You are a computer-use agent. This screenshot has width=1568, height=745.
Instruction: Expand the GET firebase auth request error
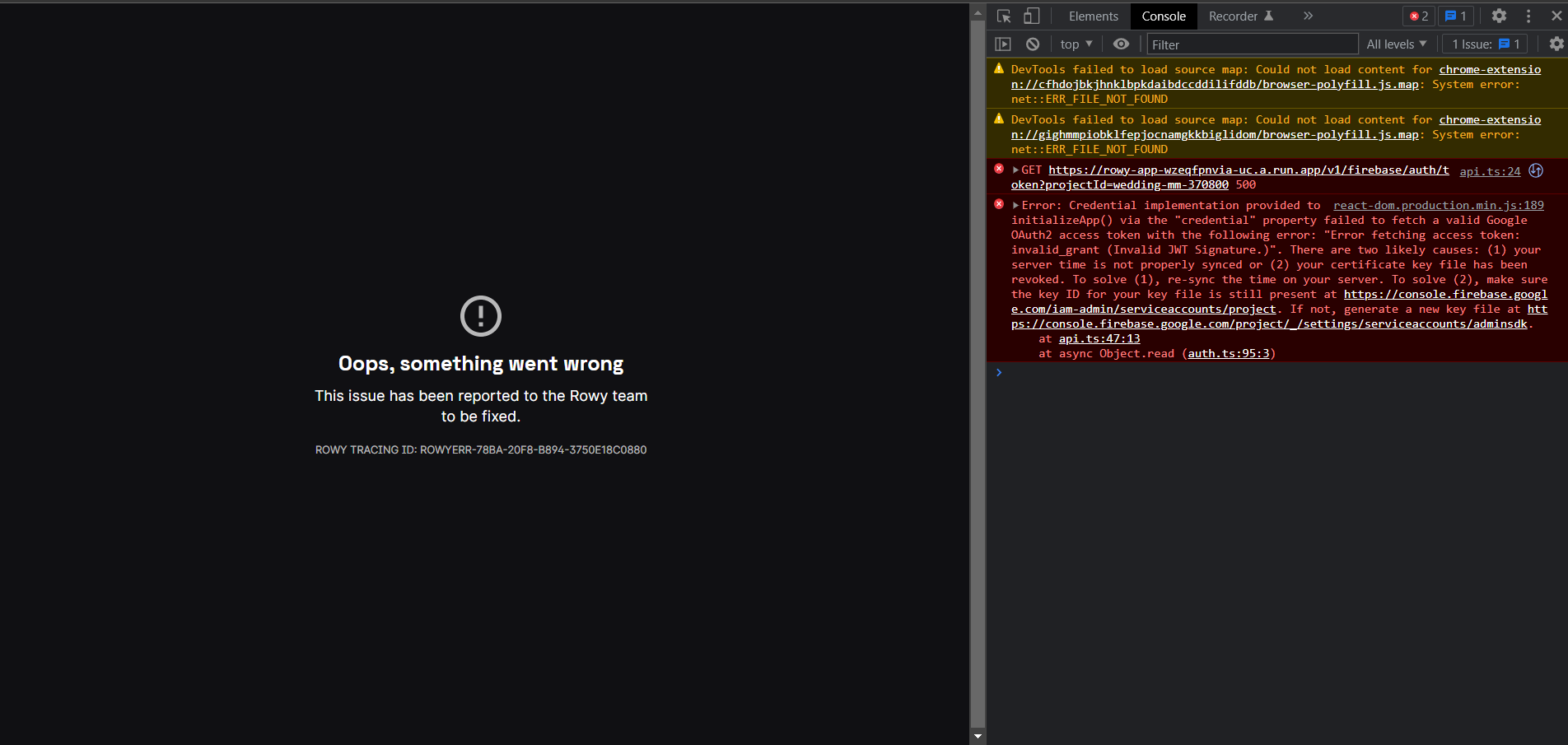1015,170
